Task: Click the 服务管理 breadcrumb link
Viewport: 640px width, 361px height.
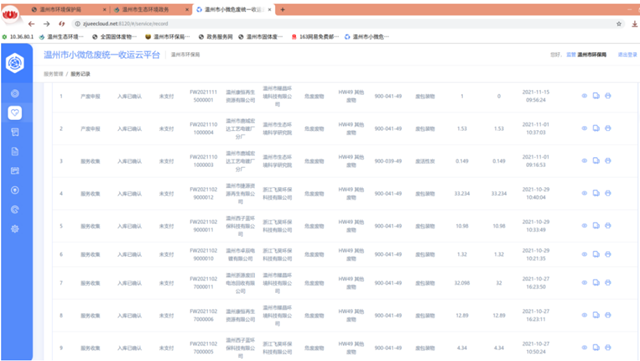Action: point(53,74)
